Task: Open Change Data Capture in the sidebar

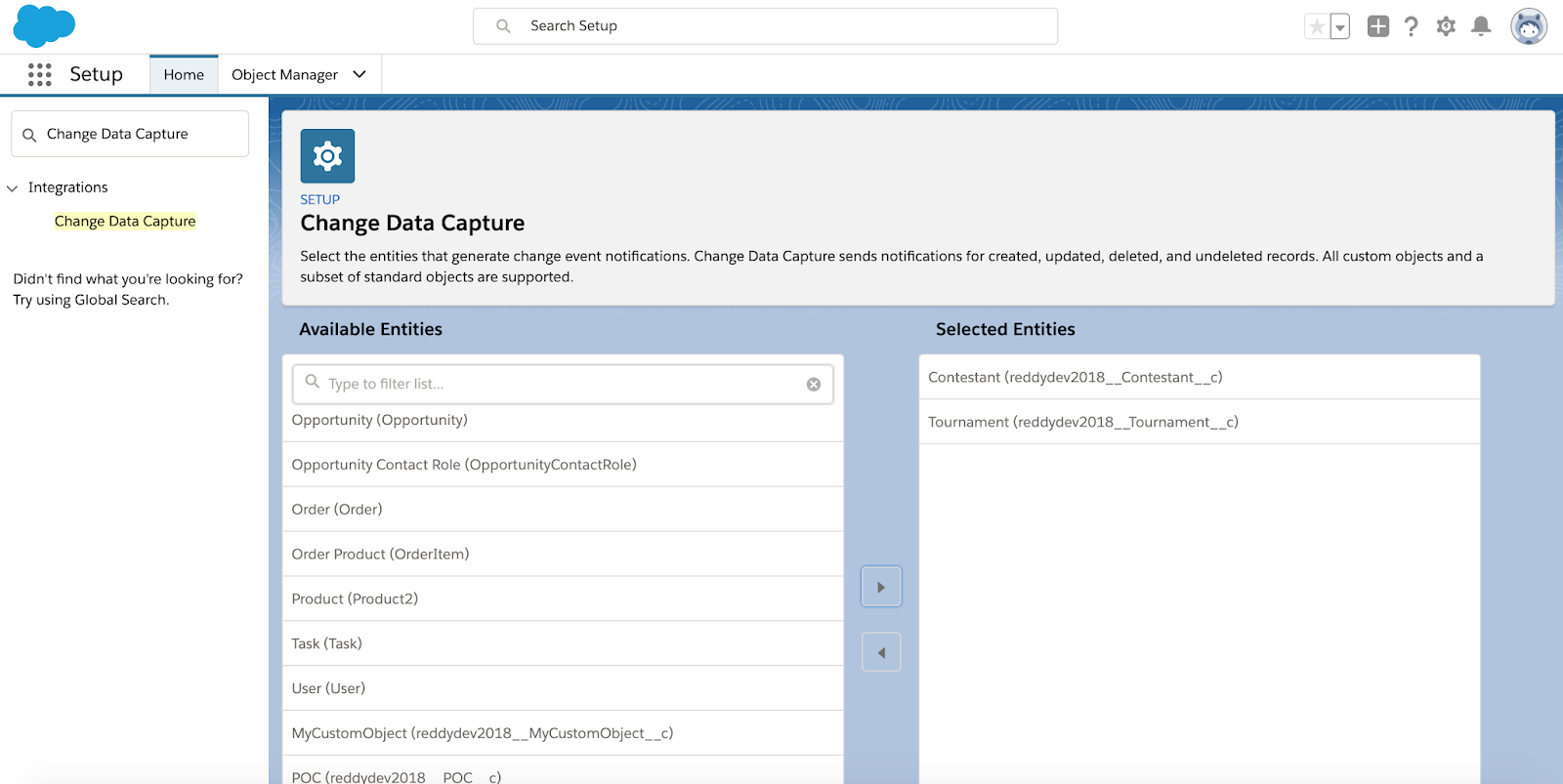Action: point(125,222)
